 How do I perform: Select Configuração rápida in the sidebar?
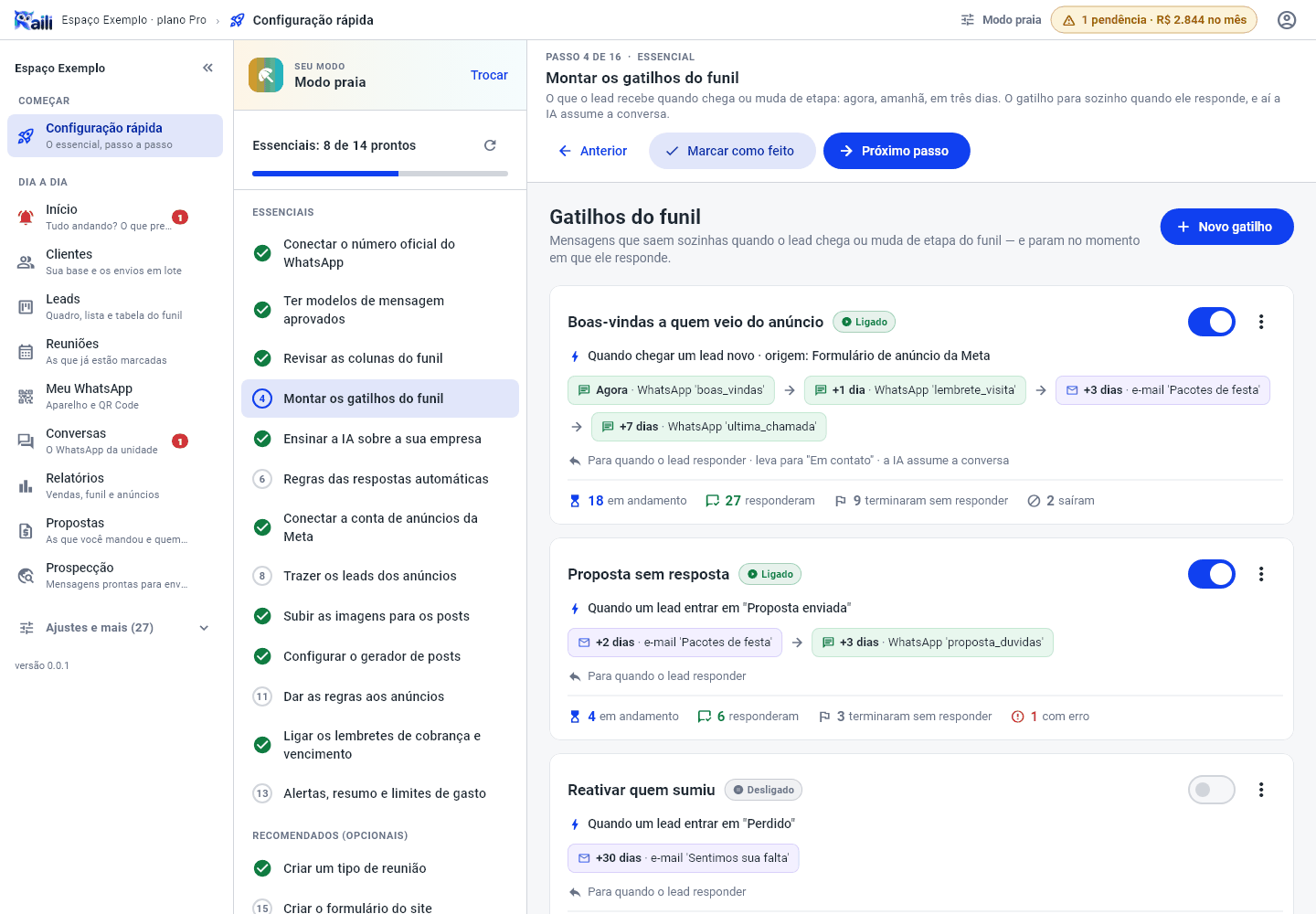pos(115,135)
